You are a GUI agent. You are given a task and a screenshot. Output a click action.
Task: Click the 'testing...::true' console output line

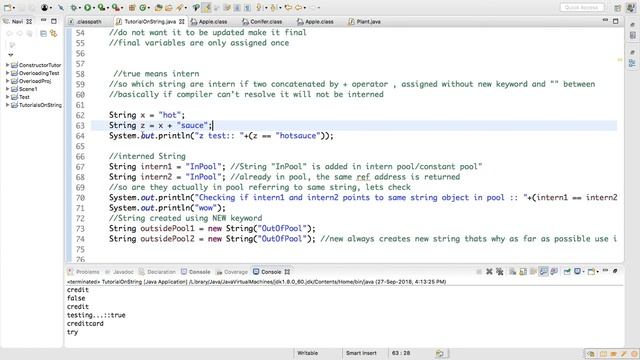(96, 315)
